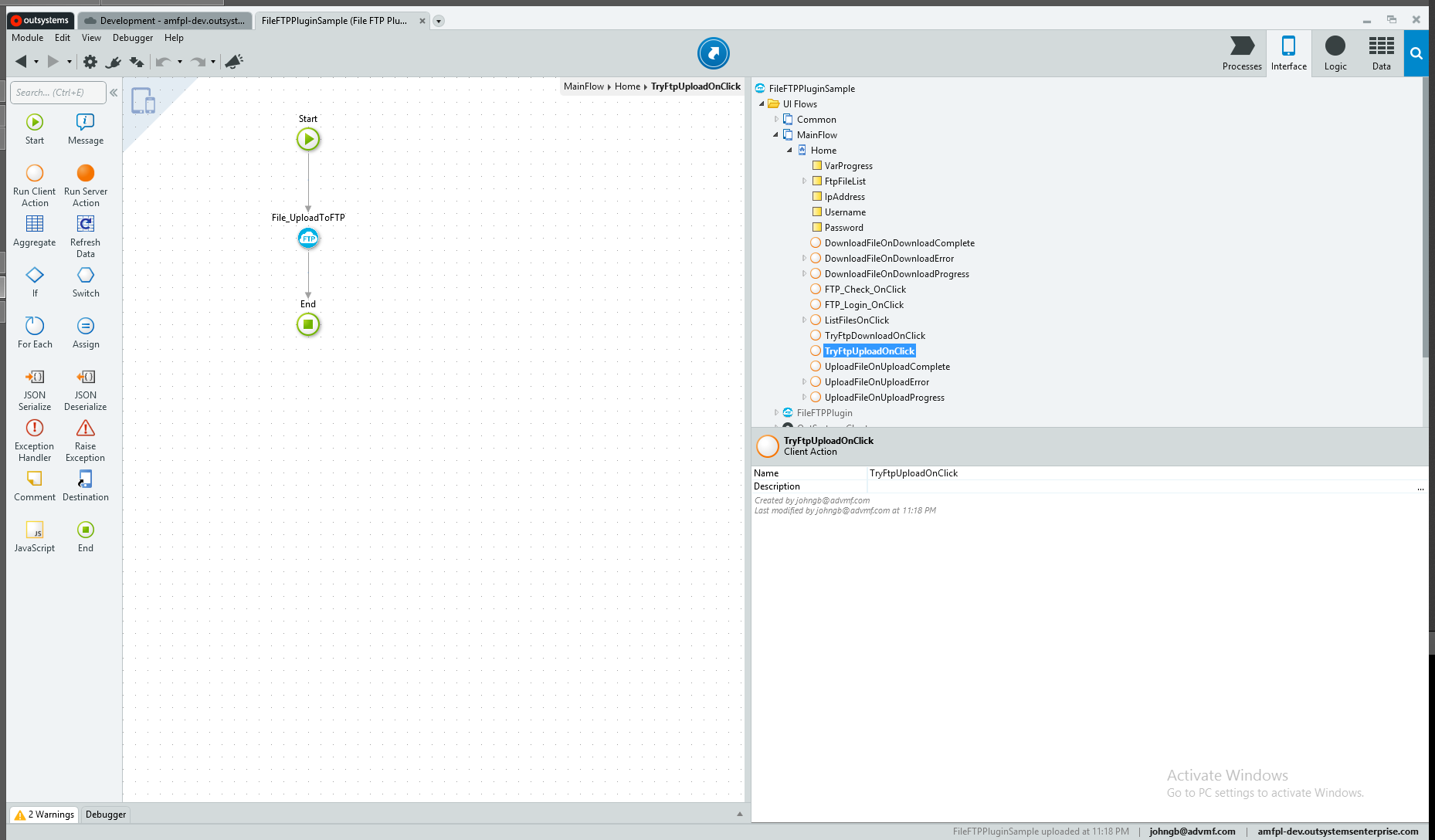The width and height of the screenshot is (1435, 840).
Task: Pick the Run Client Action tool
Action: point(35,185)
